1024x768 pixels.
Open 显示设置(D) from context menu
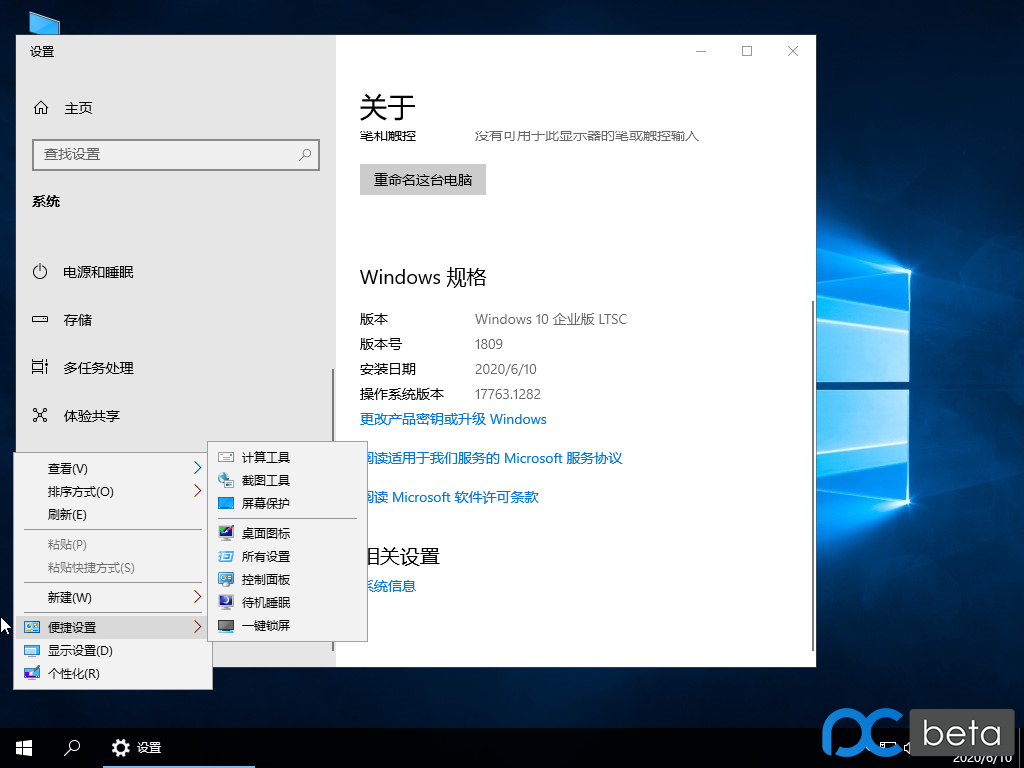[112, 650]
